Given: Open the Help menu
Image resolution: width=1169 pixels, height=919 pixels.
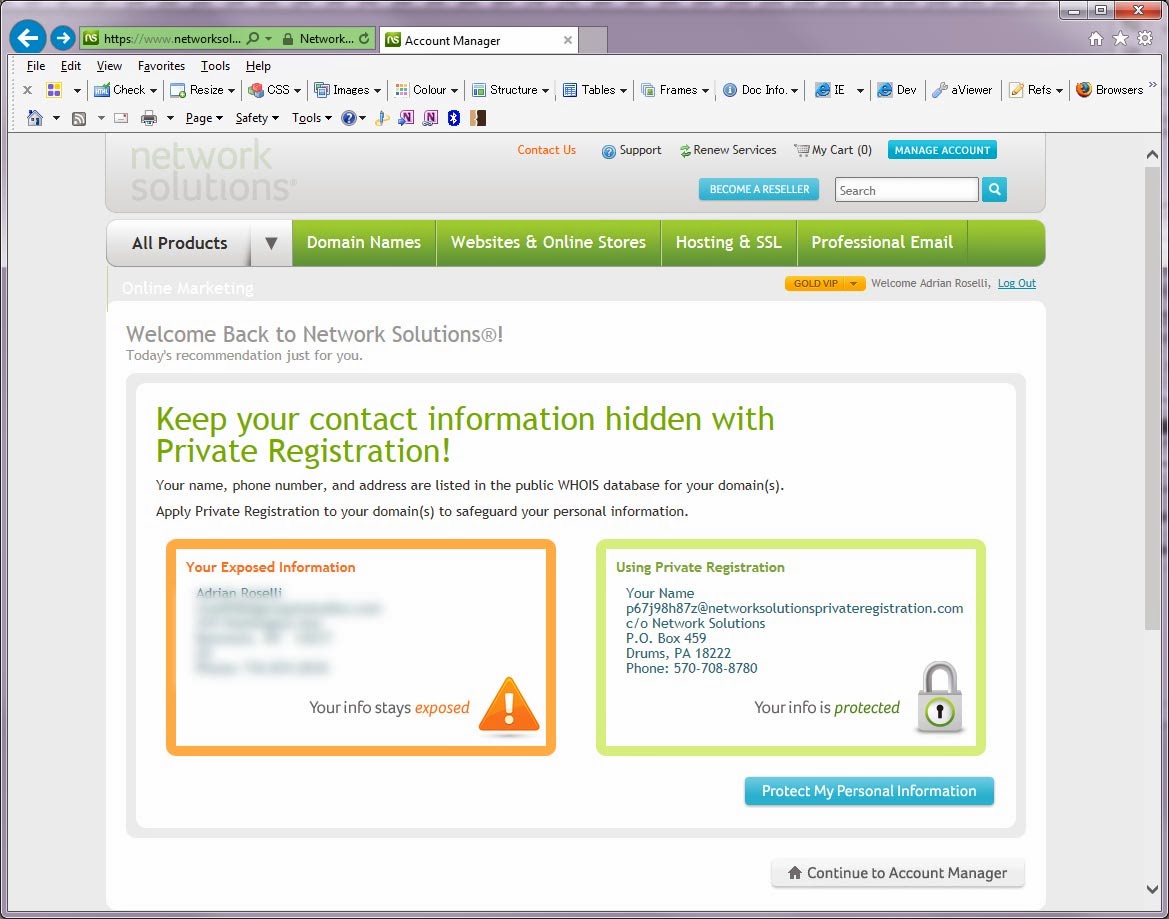Looking at the screenshot, I should [x=258, y=66].
